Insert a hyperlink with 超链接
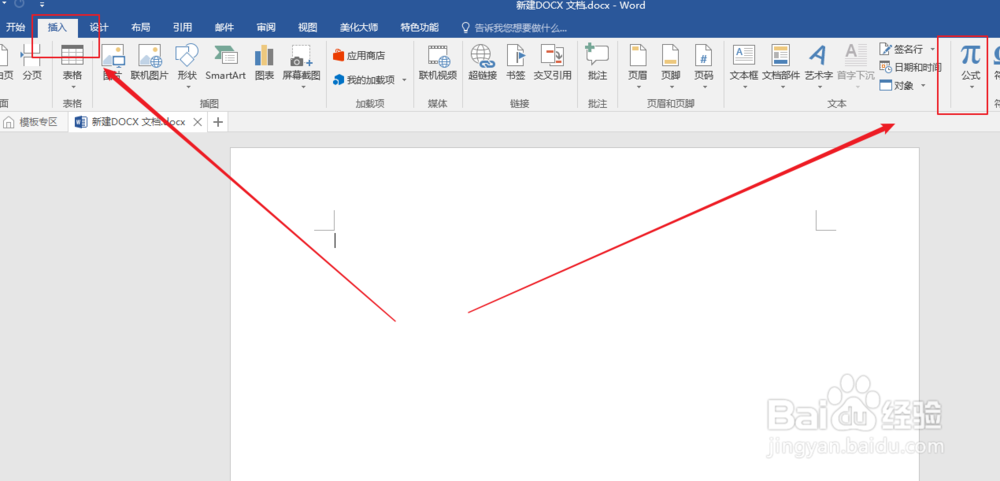This screenshot has height=481, width=1000. click(x=482, y=63)
